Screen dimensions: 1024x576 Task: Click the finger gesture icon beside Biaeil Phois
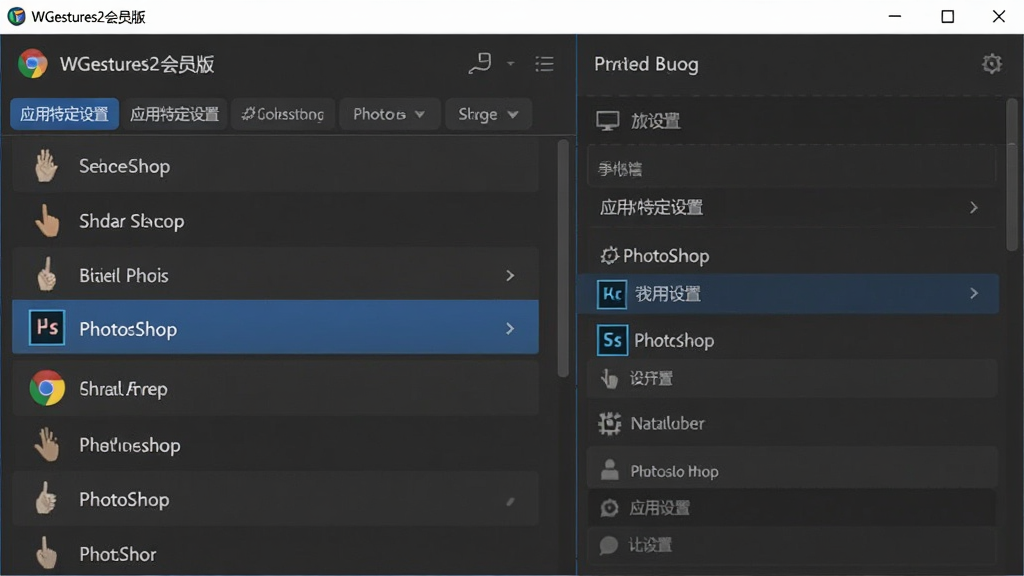[46, 275]
